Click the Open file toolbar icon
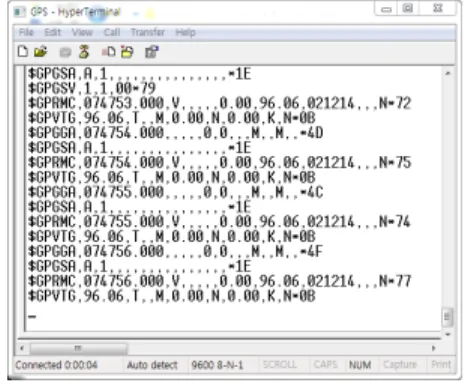The width and height of the screenshot is (468, 386). pyautogui.click(x=41, y=52)
